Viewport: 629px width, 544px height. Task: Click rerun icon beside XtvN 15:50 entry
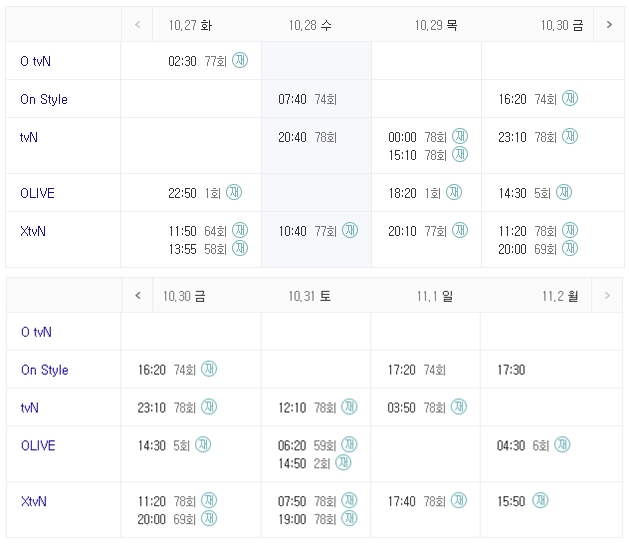541,500
